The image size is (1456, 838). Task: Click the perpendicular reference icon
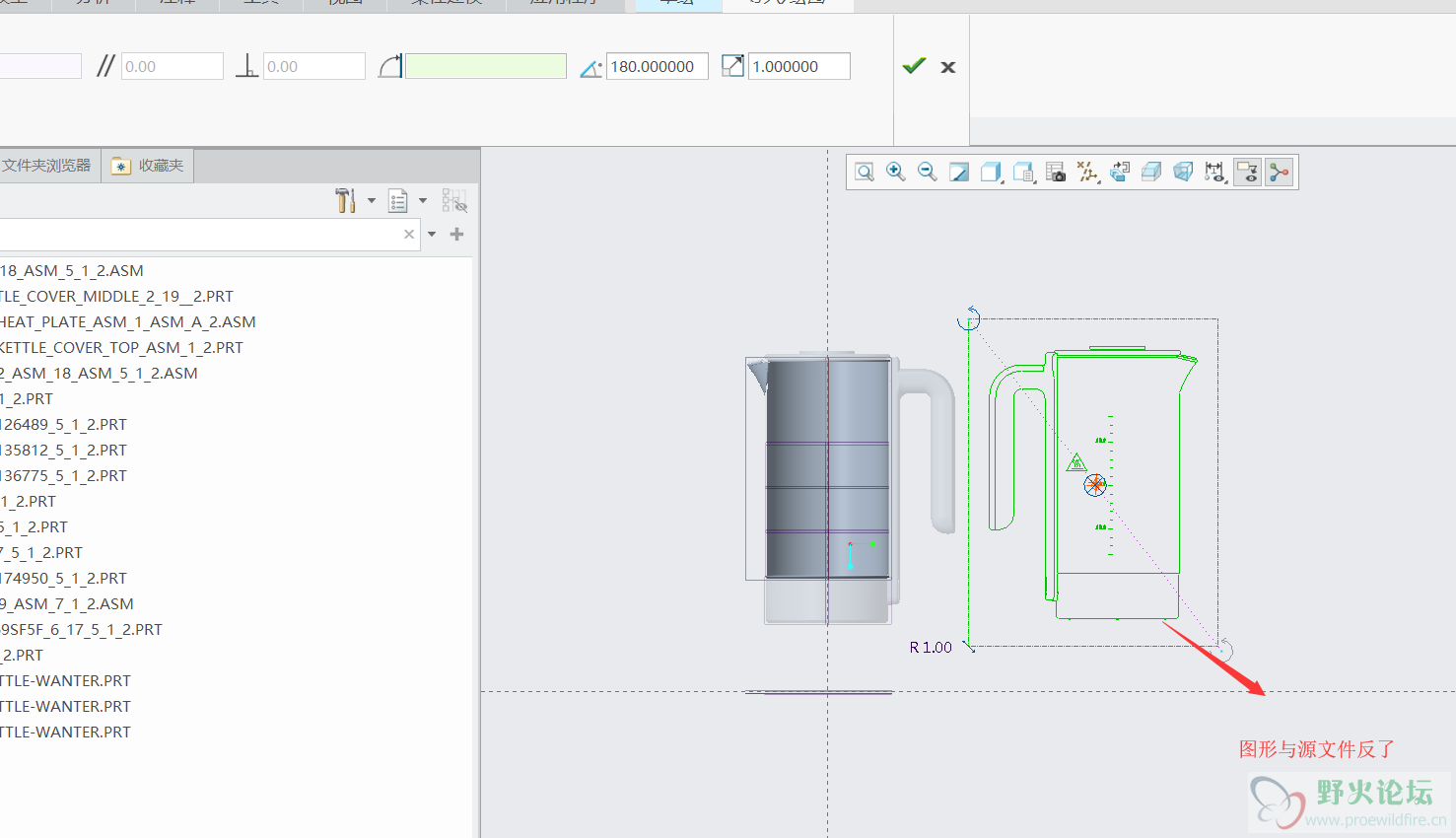pyautogui.click(x=247, y=66)
